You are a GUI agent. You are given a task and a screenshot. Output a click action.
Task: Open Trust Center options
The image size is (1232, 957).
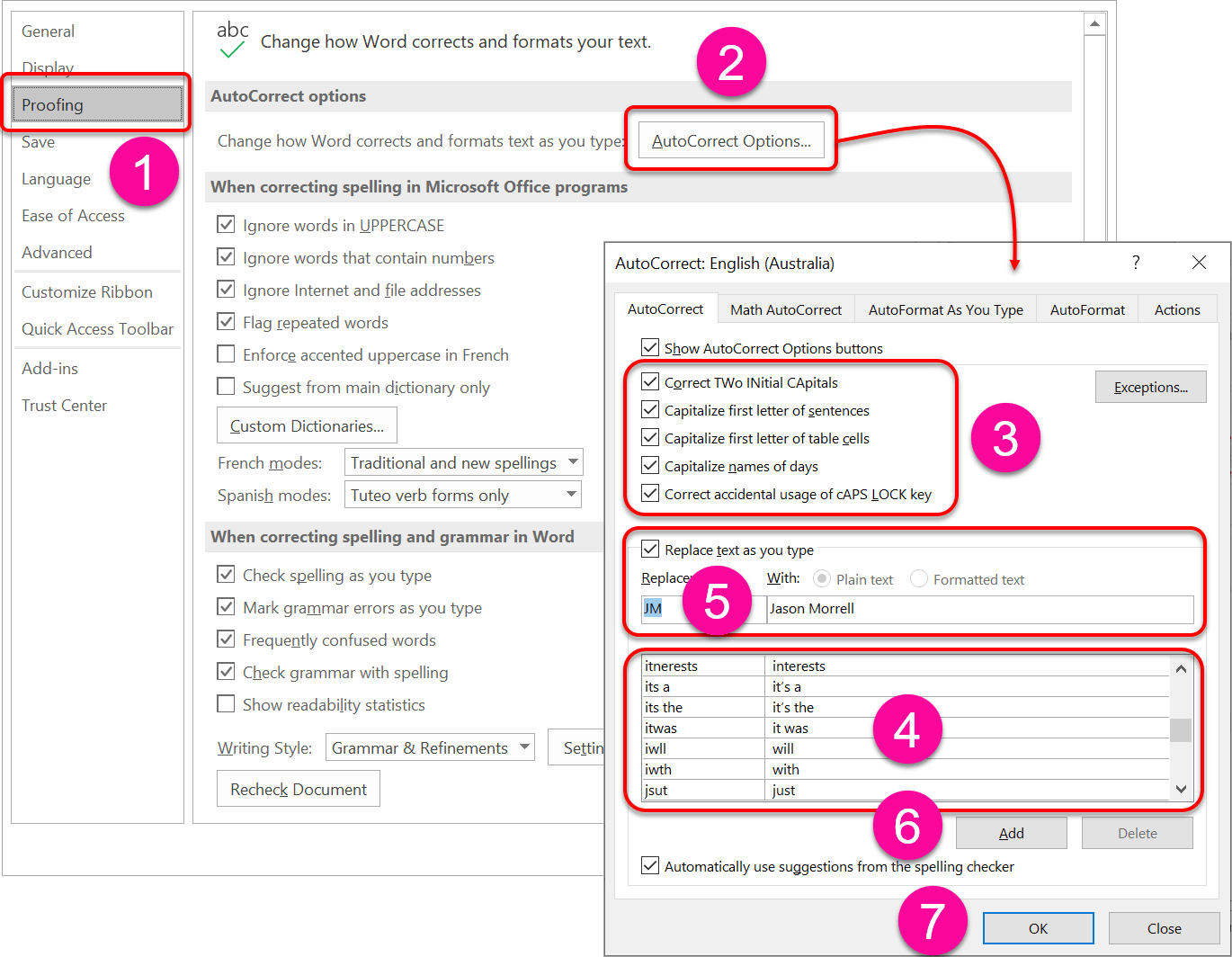pos(65,406)
